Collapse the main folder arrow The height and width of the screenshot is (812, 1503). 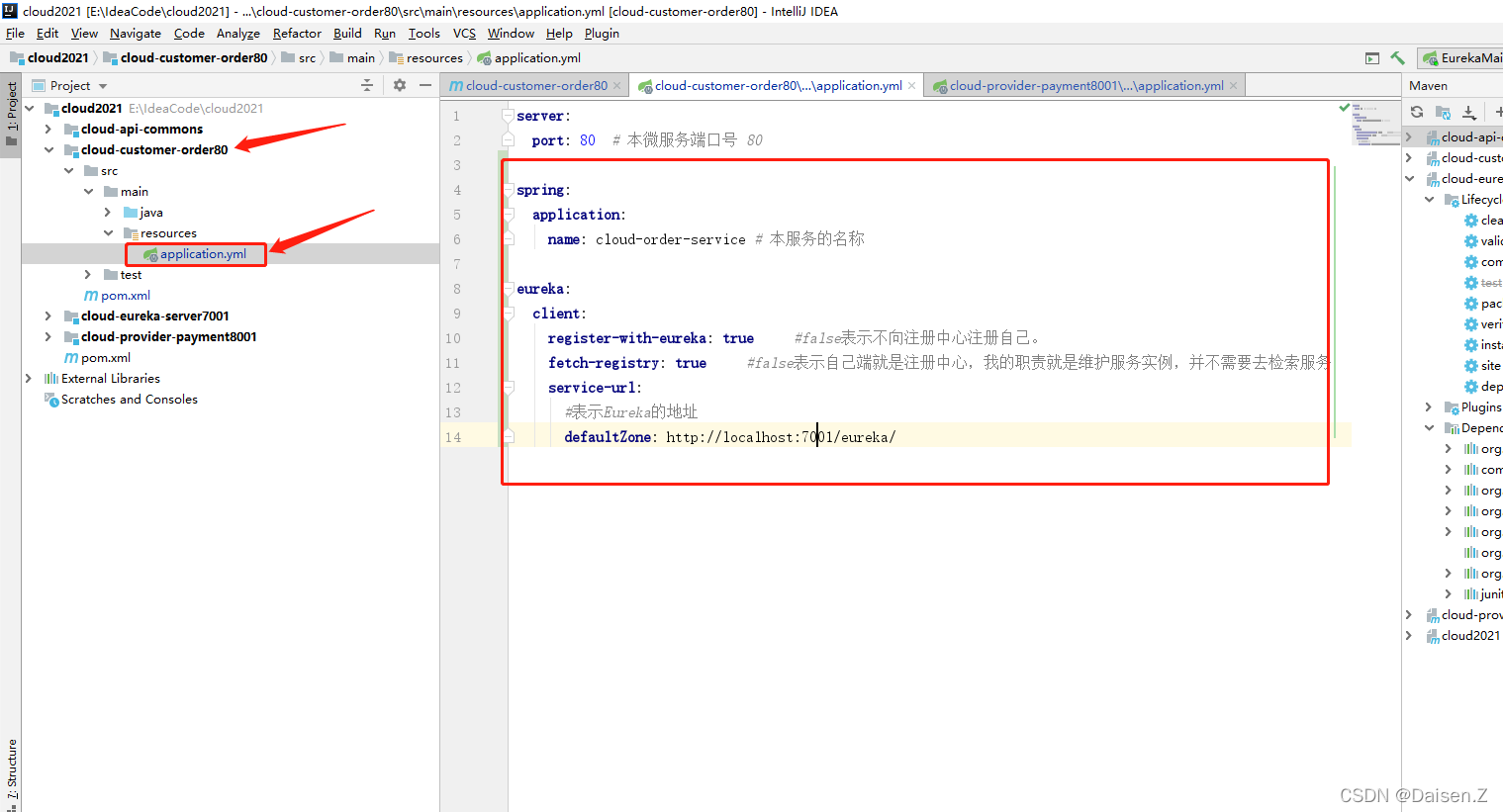tap(88, 191)
